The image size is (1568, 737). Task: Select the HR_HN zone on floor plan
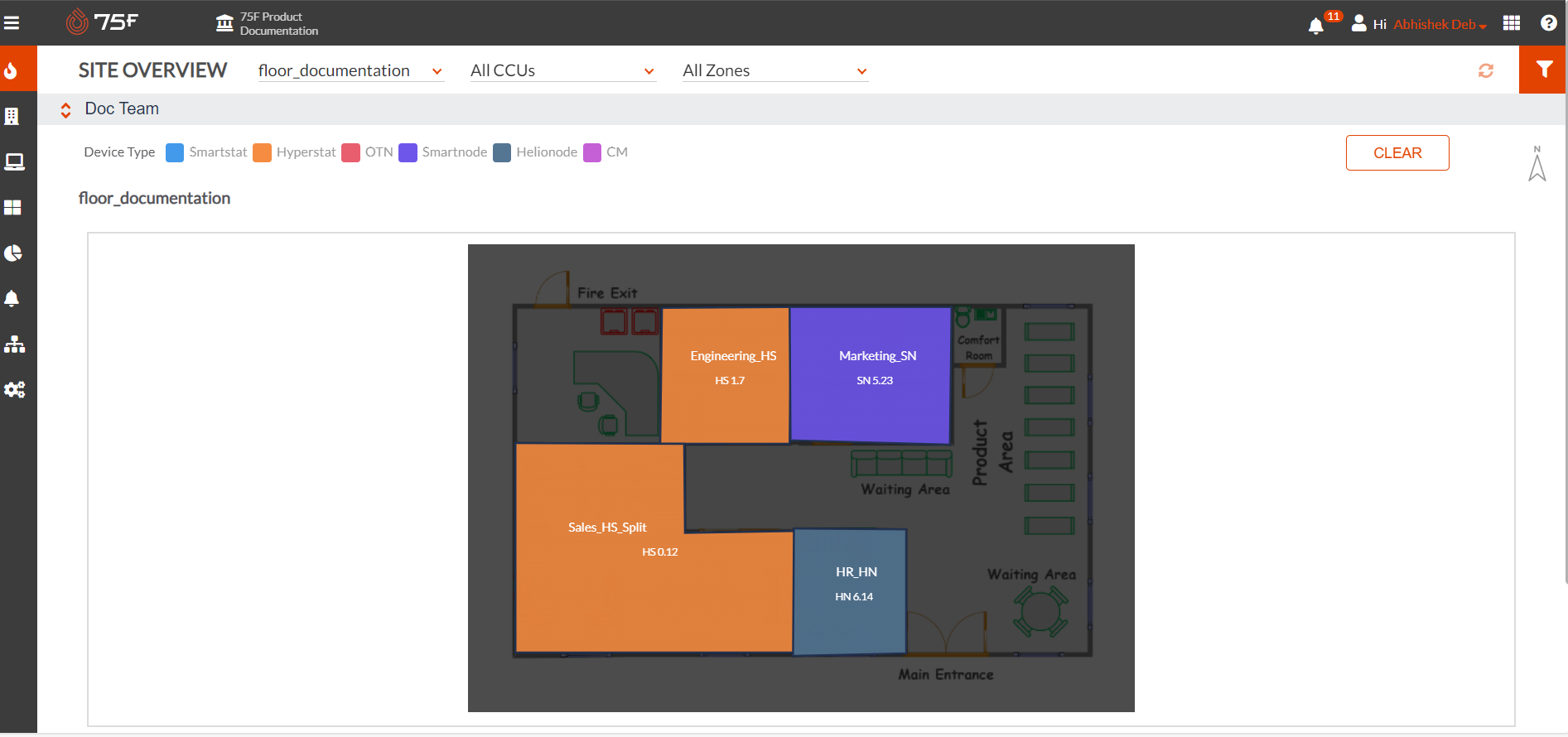point(850,591)
